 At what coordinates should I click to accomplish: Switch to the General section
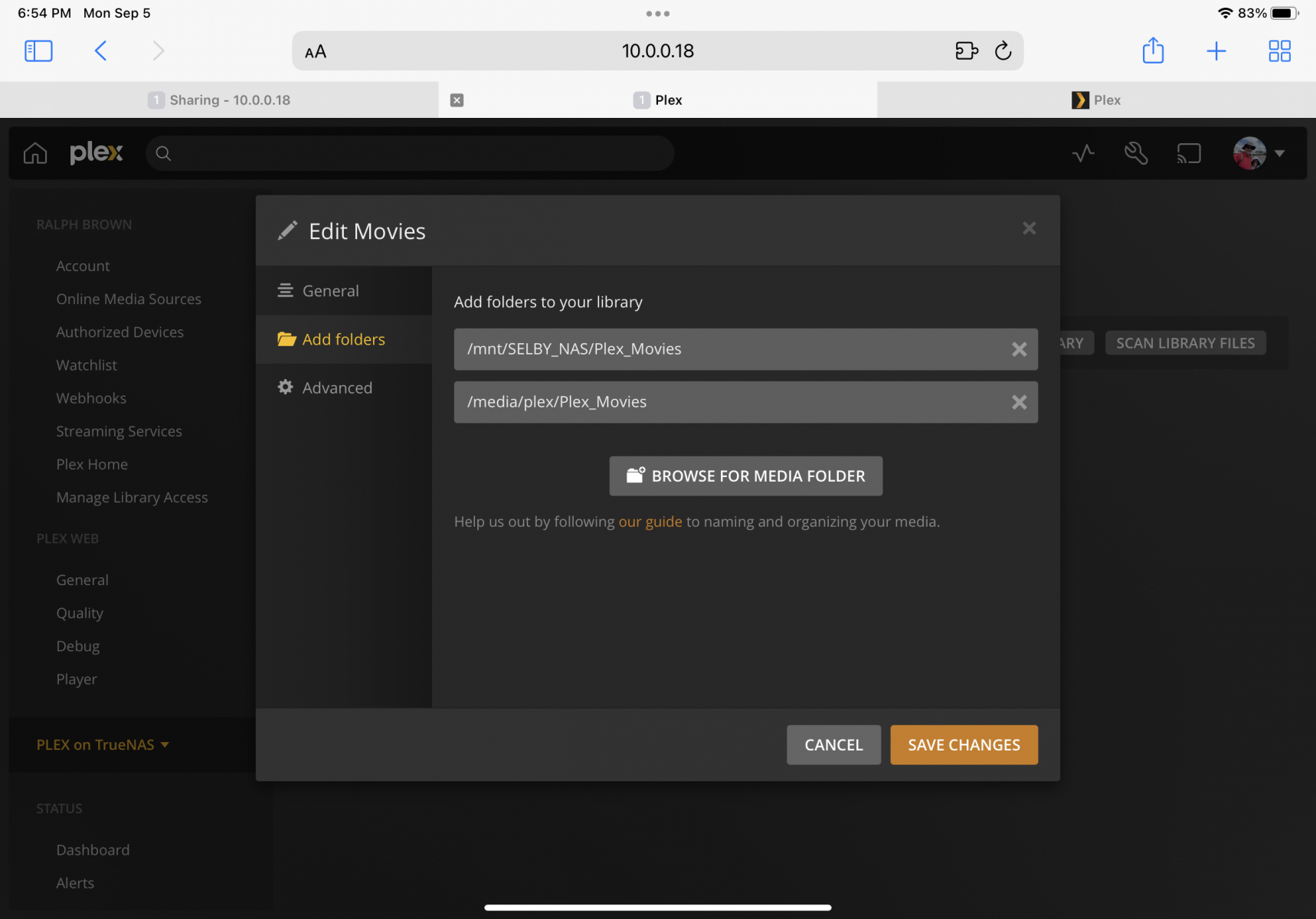pyautogui.click(x=344, y=291)
